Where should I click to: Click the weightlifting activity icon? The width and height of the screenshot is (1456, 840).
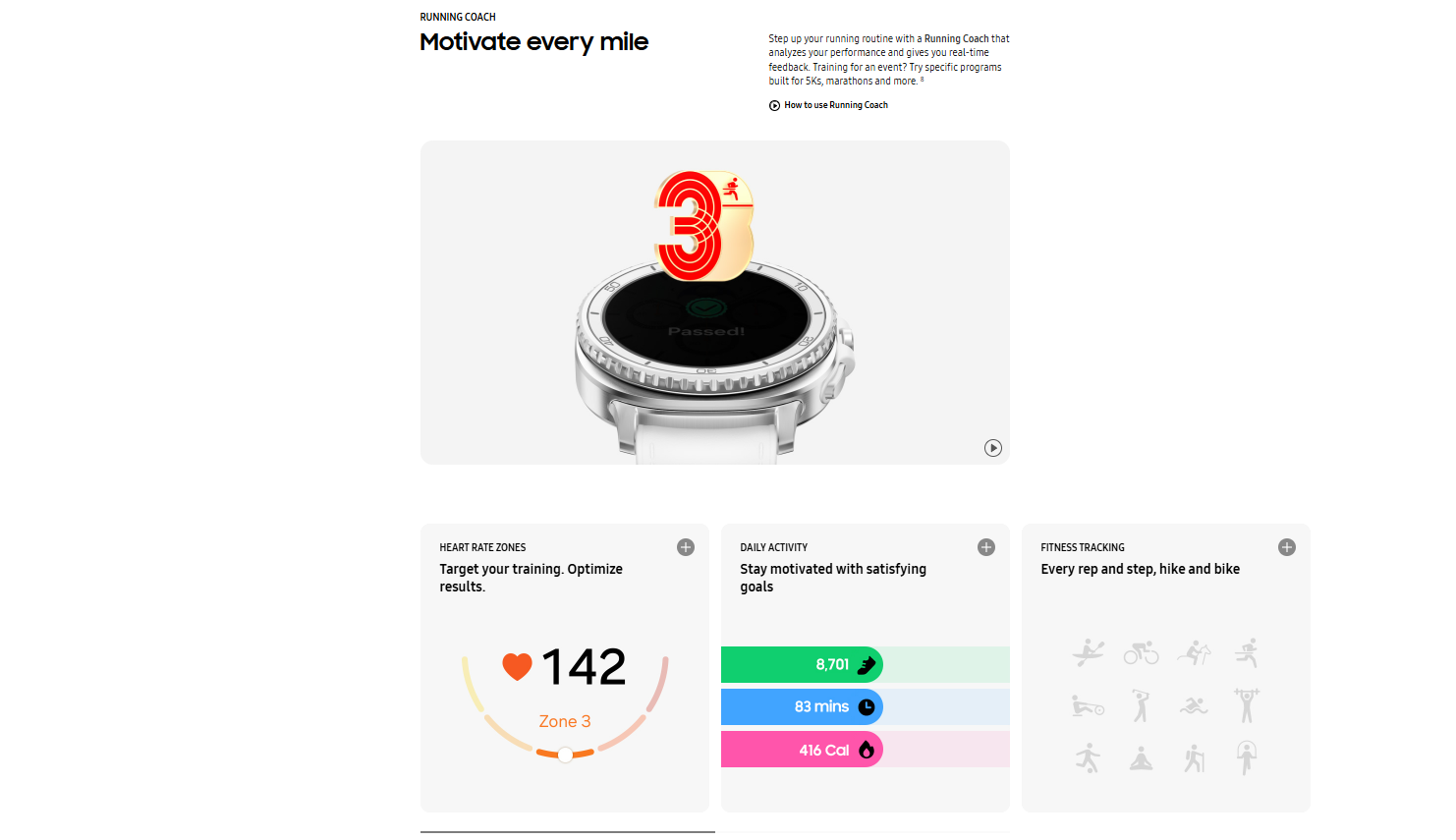[x=1247, y=705]
